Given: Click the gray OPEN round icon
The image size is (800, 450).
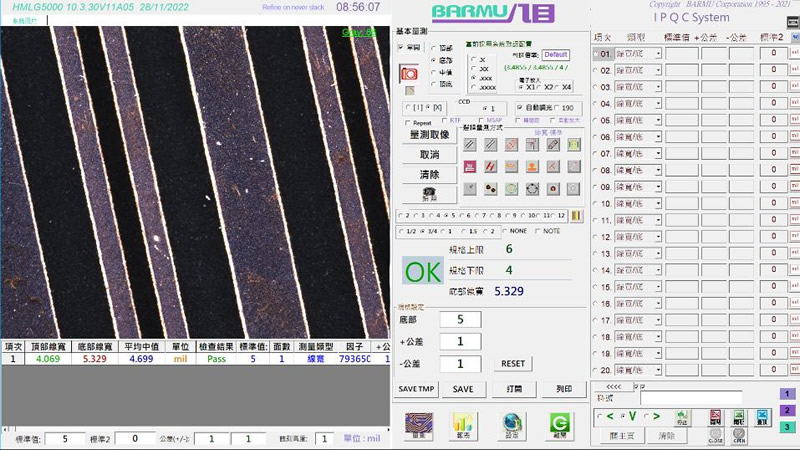Looking at the screenshot, I should point(738,435).
